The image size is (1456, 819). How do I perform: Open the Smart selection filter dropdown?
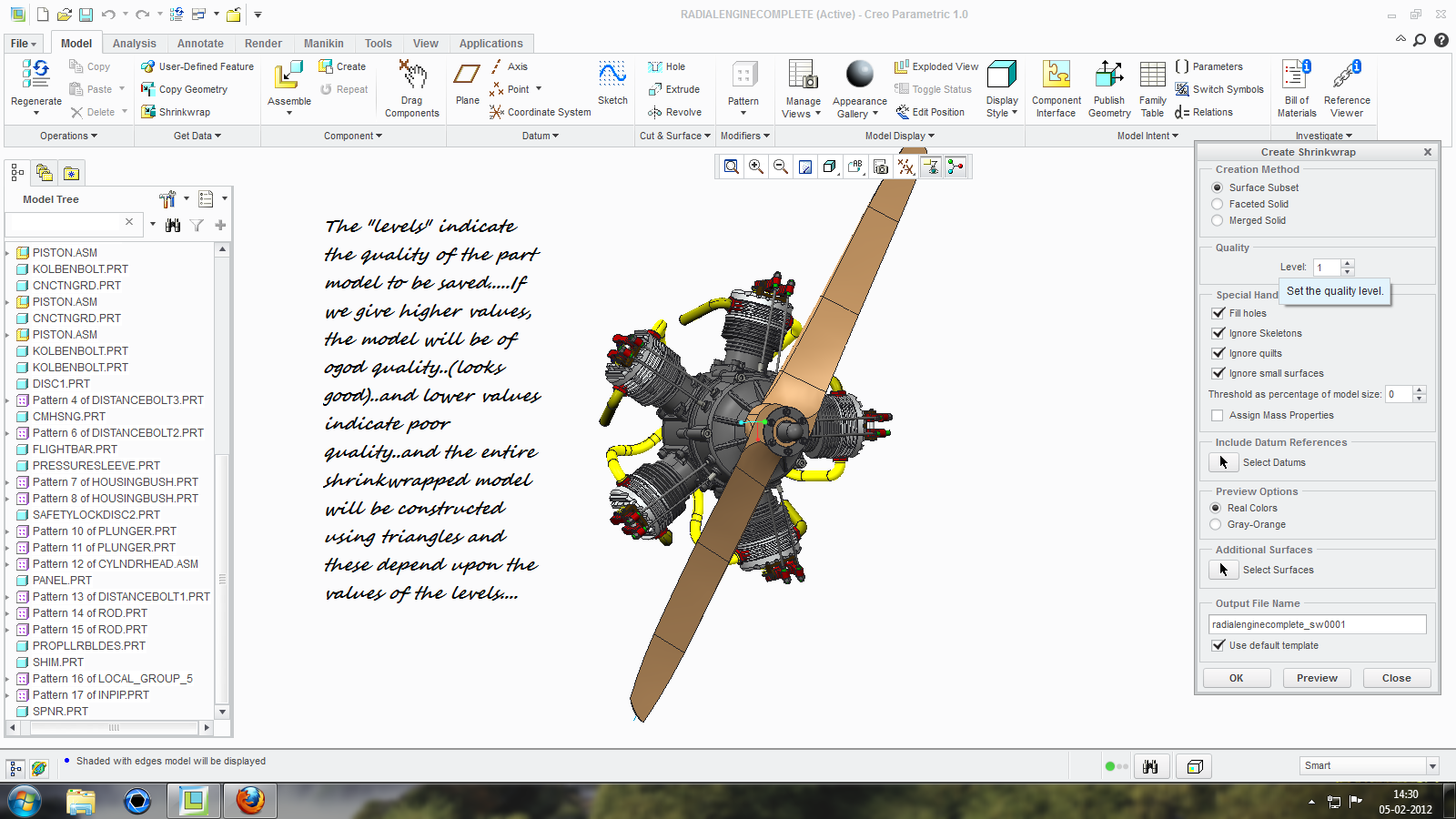[1432, 766]
